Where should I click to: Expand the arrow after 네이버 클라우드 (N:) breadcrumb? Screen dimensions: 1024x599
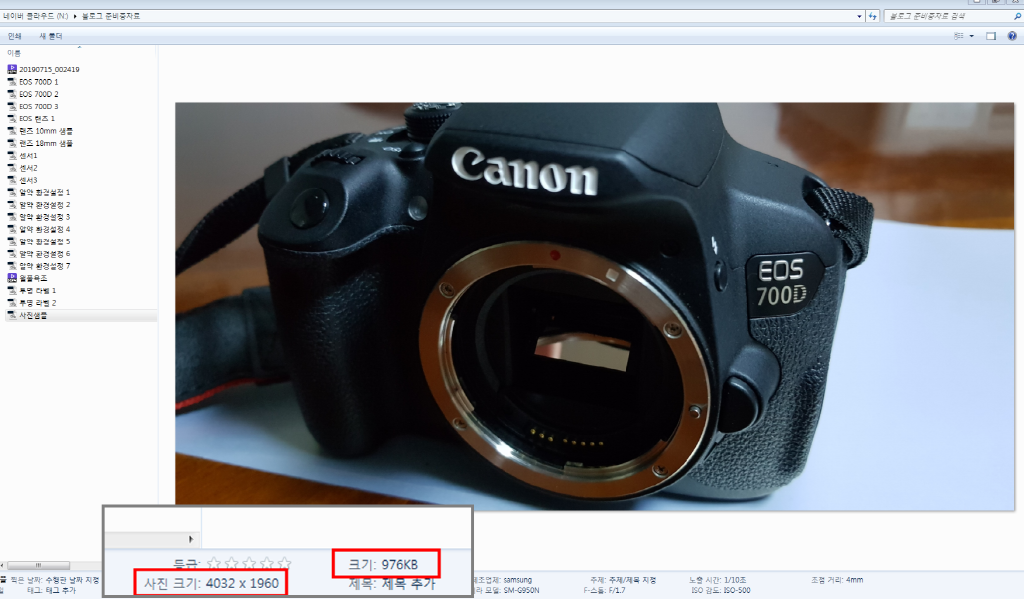coord(75,16)
